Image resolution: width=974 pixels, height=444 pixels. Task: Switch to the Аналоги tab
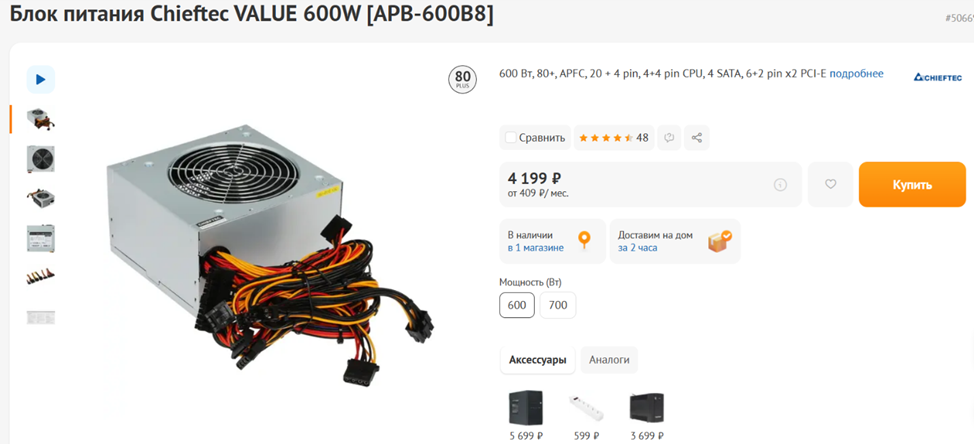coord(609,360)
